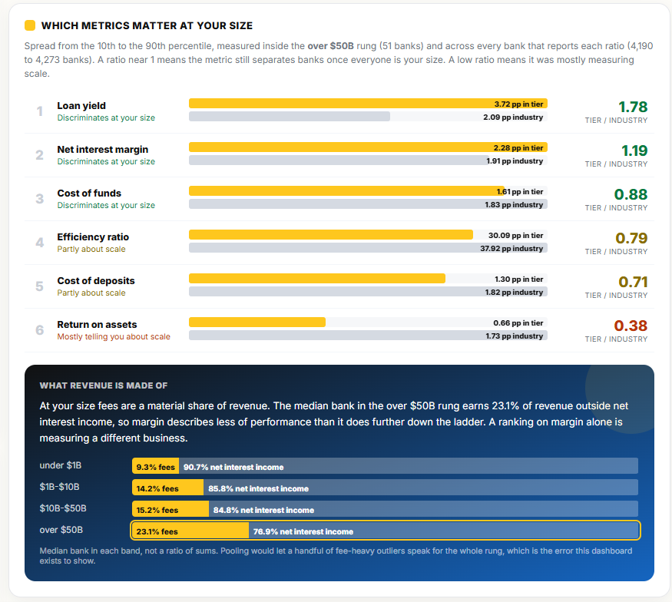Click the Loan yield yellow in-tier bar
The image size is (672, 602).
click(x=368, y=103)
